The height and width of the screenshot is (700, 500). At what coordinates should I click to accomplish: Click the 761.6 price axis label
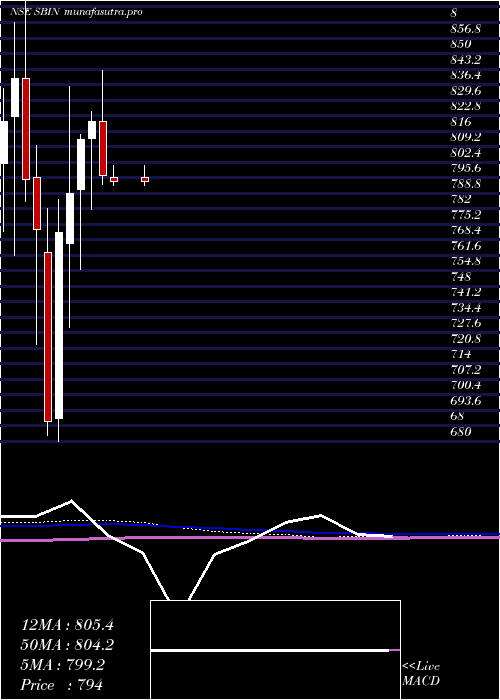[x=465, y=245]
